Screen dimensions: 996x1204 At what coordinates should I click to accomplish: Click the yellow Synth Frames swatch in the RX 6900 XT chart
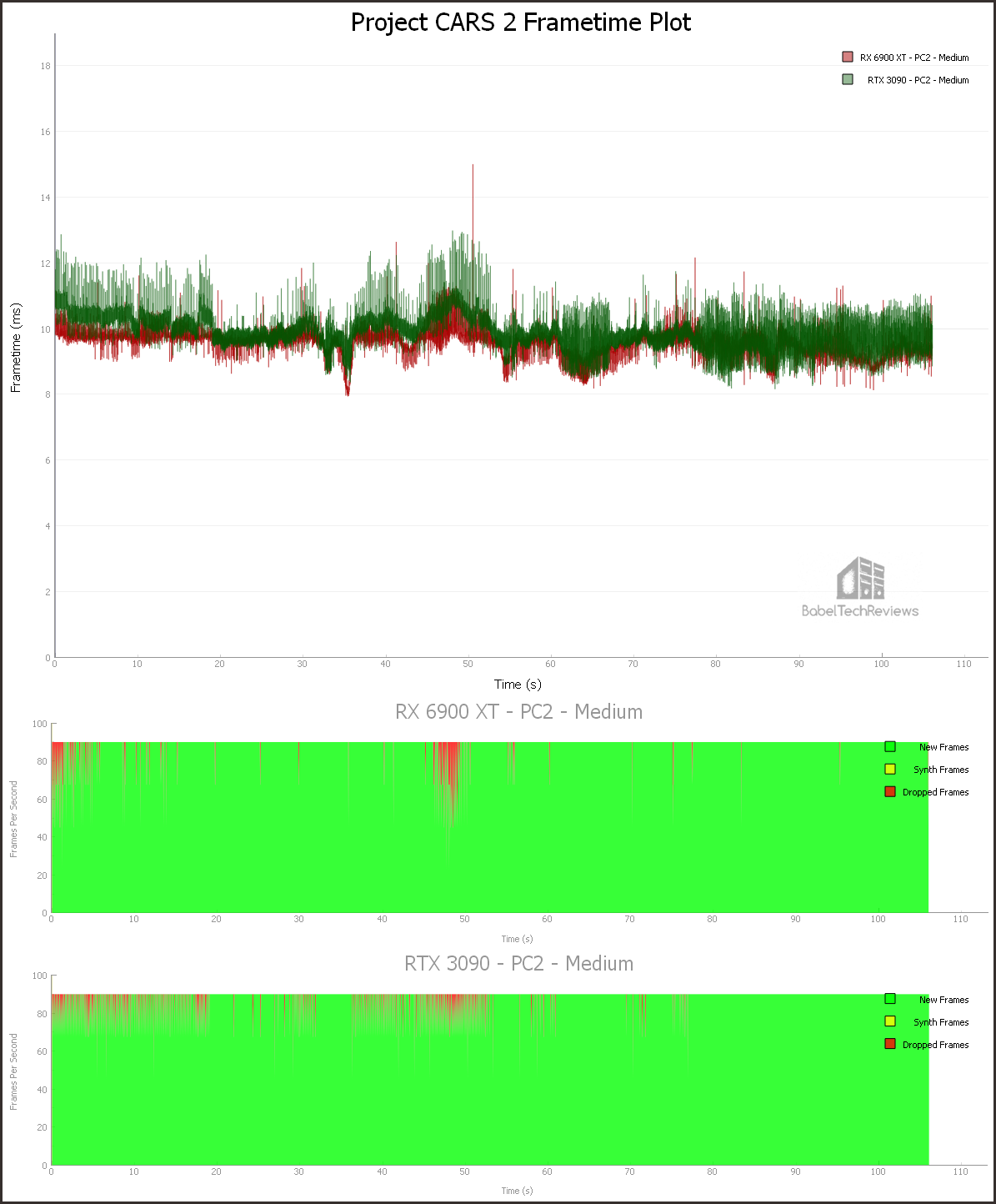[890, 769]
